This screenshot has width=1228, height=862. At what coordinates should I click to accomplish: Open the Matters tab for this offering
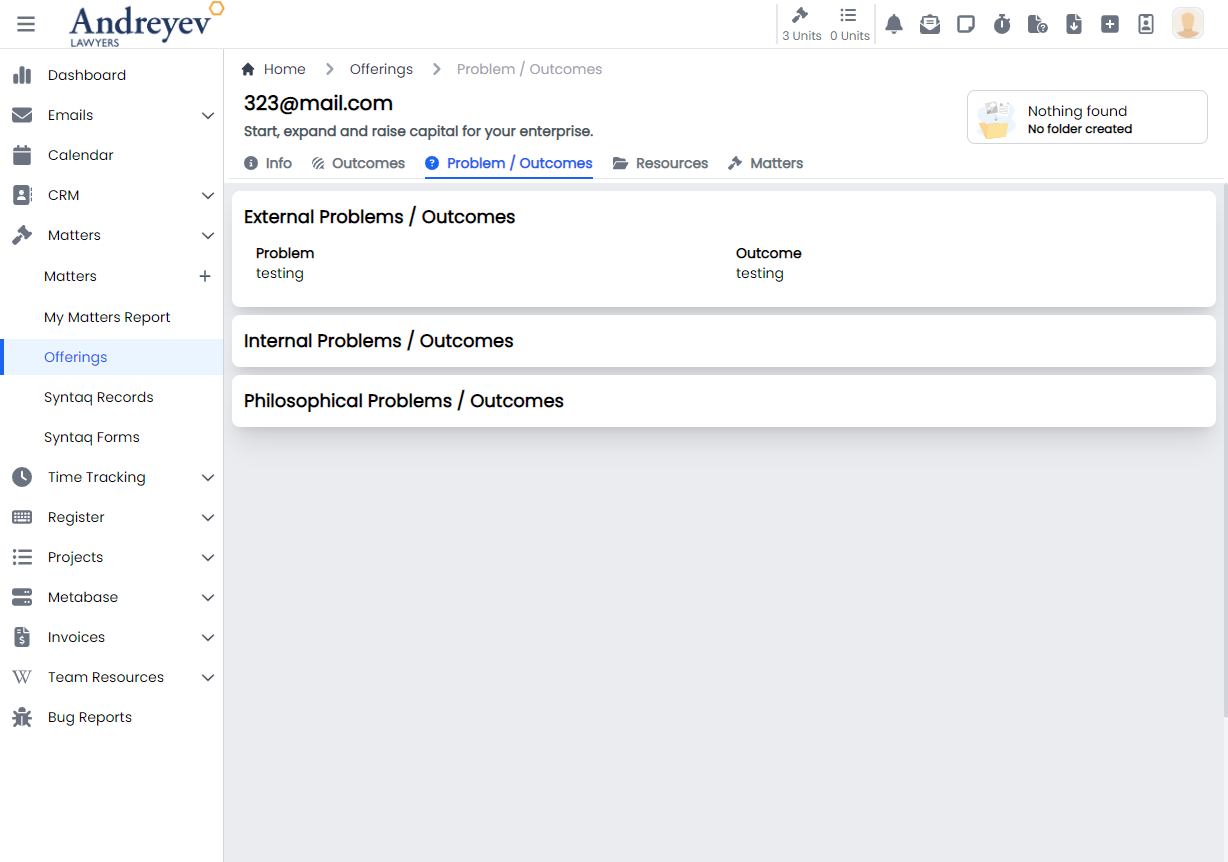pos(766,163)
